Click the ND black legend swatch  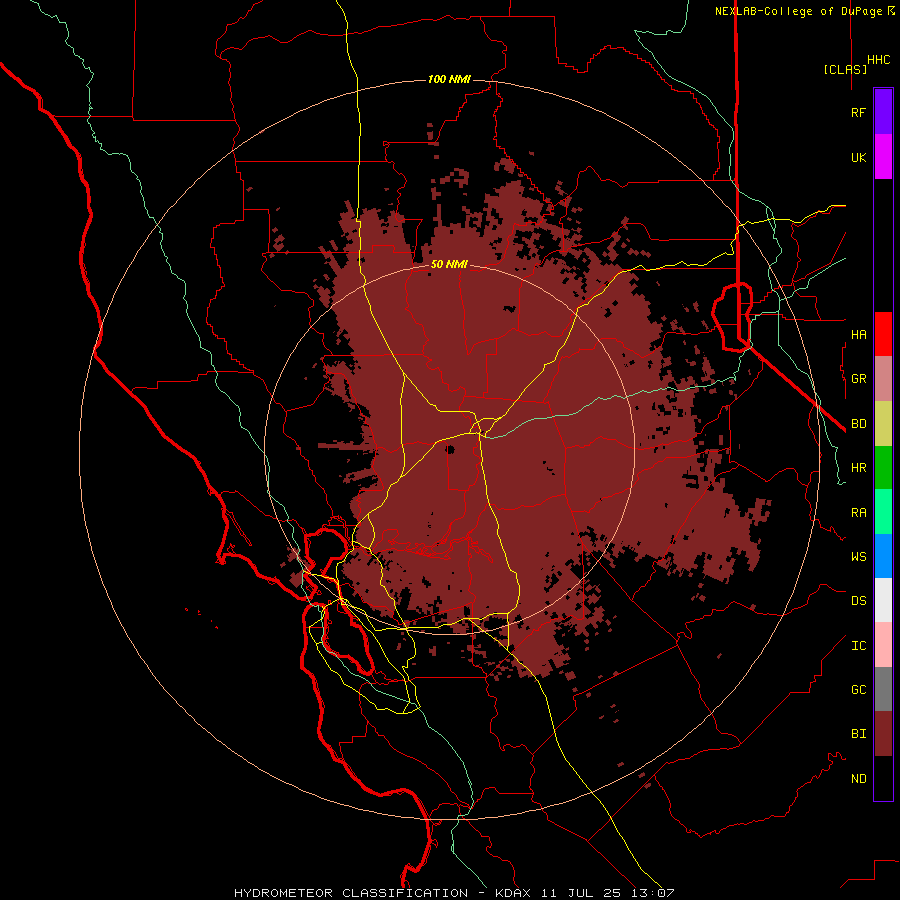pyautogui.click(x=883, y=778)
